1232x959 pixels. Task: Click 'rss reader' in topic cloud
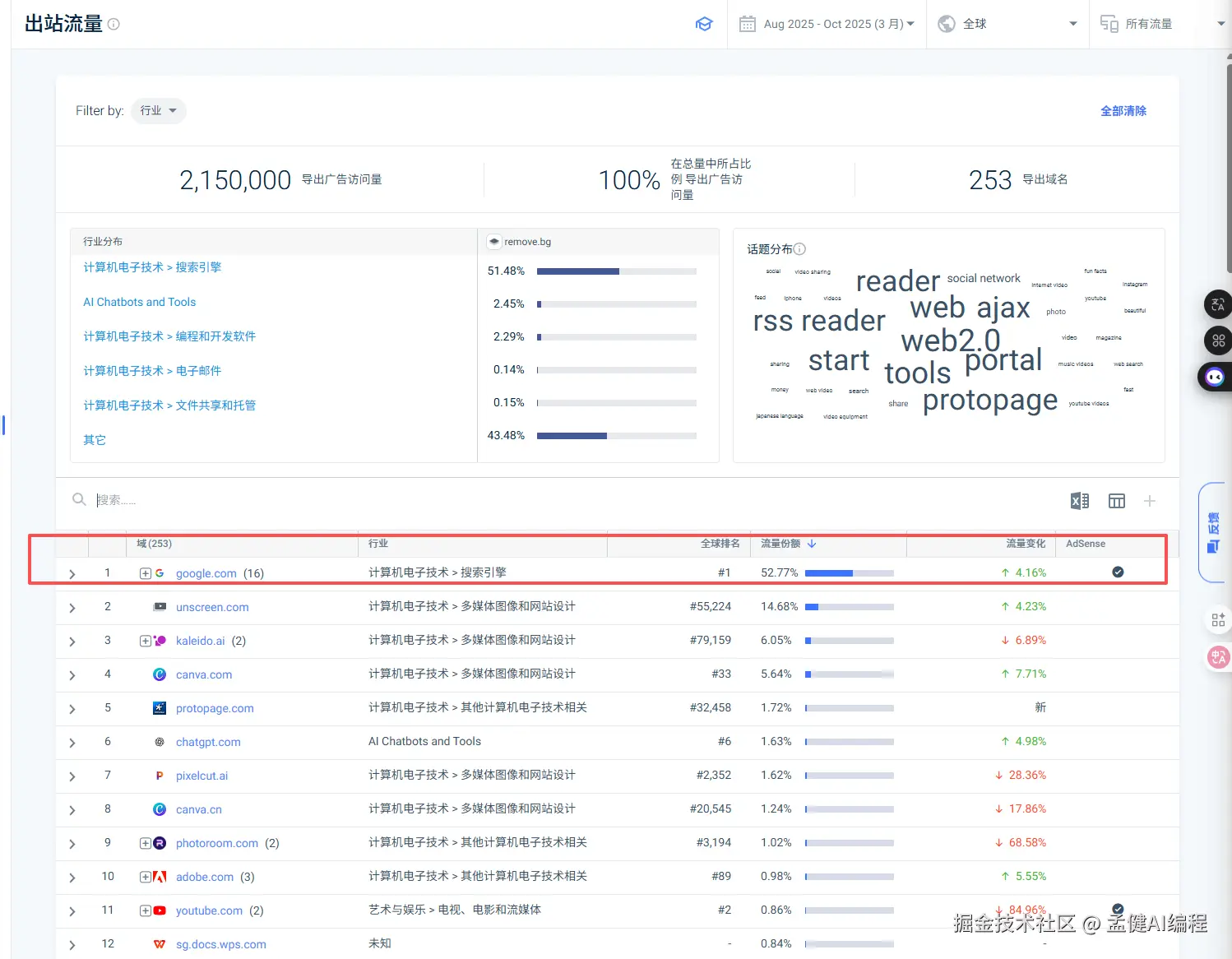click(x=819, y=321)
